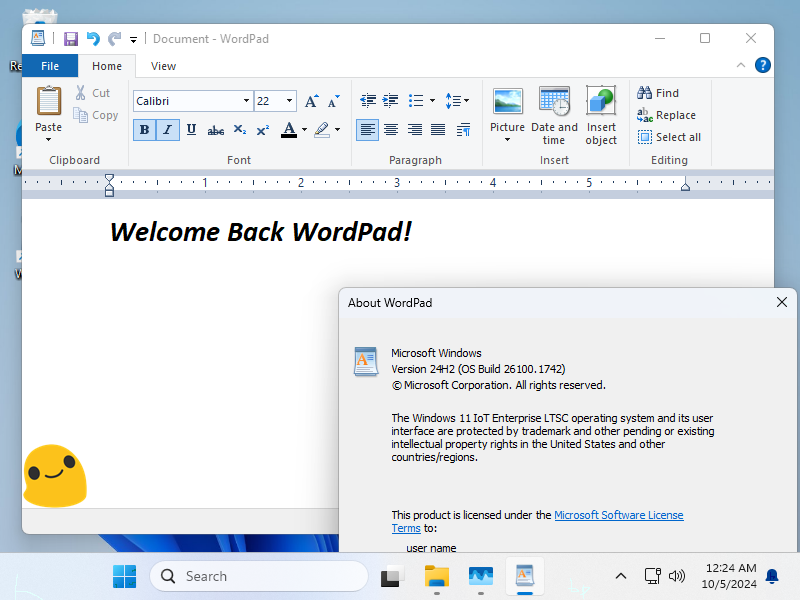
Task: Toggle Underline formatting
Action: [191, 130]
